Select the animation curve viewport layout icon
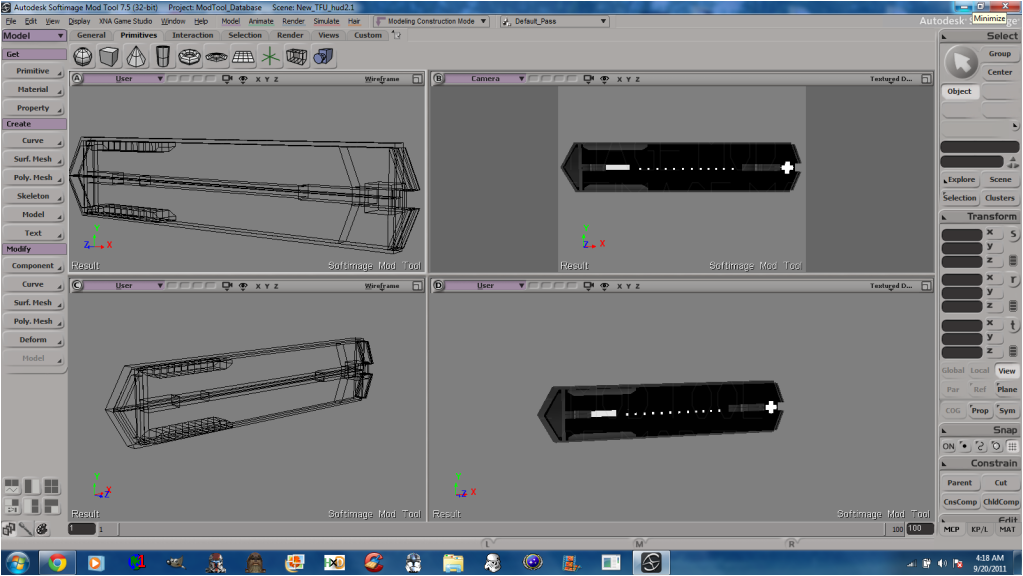Viewport: 1023px width, 576px height. coord(12,486)
